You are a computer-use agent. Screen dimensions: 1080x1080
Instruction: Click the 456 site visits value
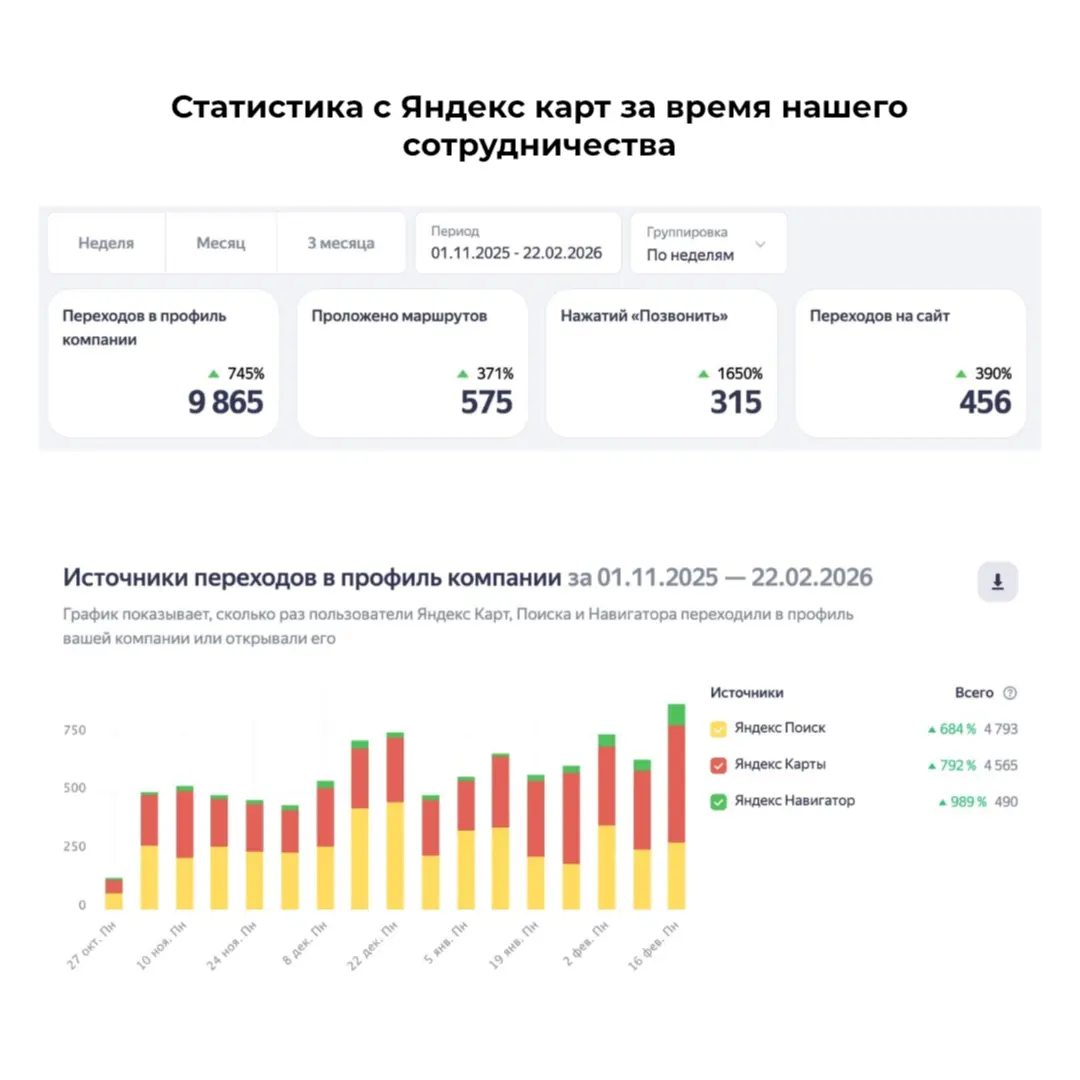986,402
